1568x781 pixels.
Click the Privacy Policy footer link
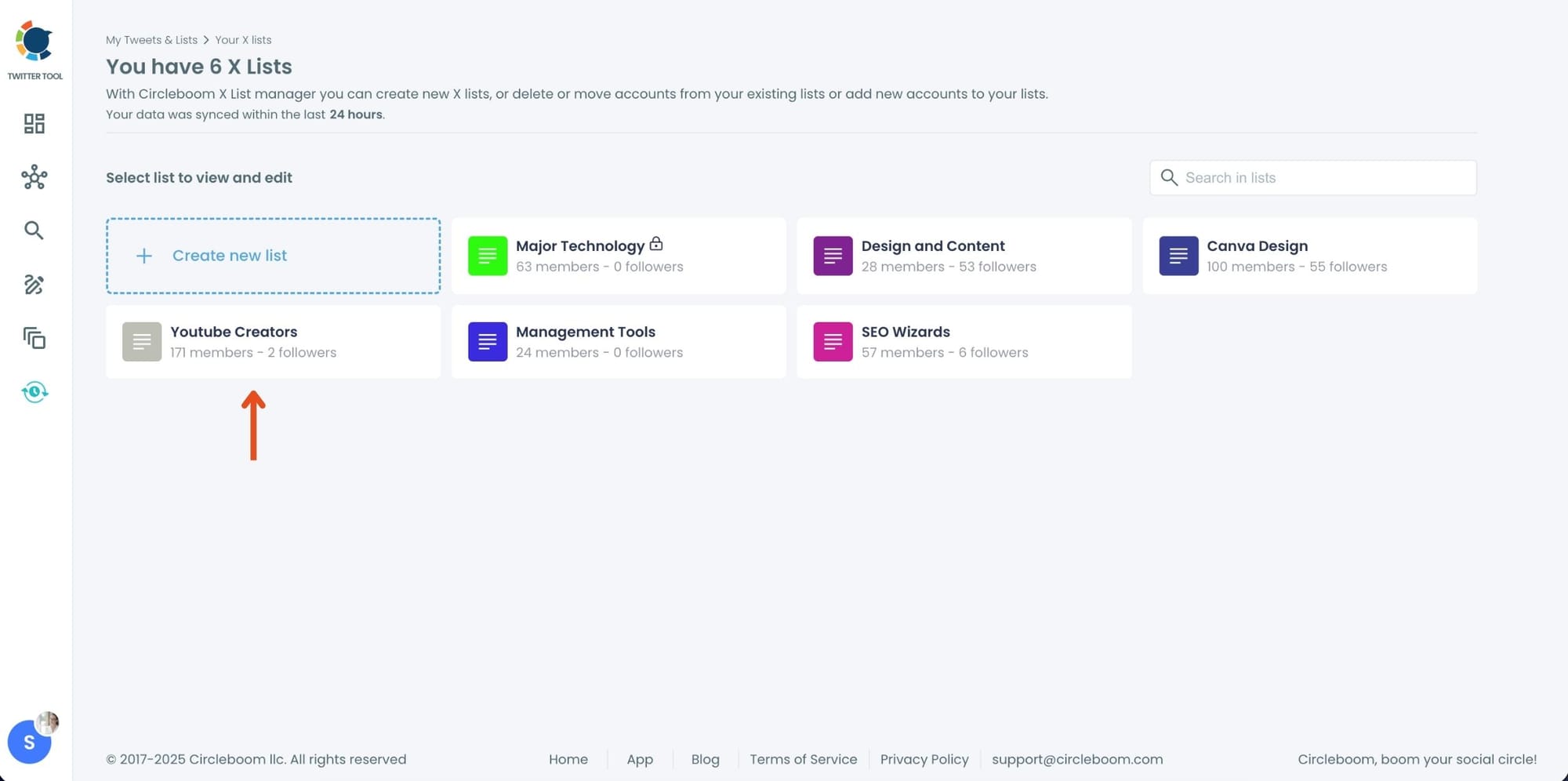pyautogui.click(x=924, y=759)
